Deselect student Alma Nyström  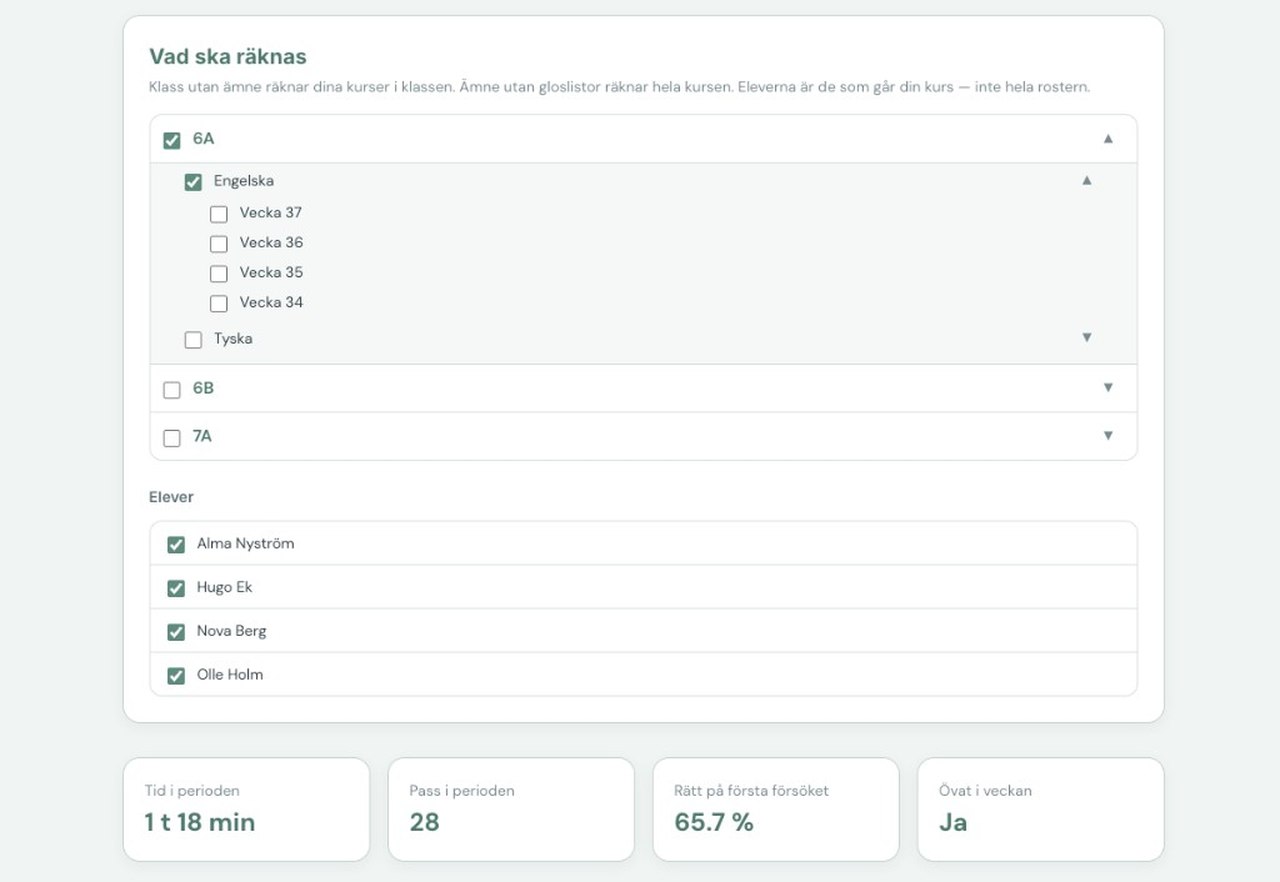click(x=176, y=545)
